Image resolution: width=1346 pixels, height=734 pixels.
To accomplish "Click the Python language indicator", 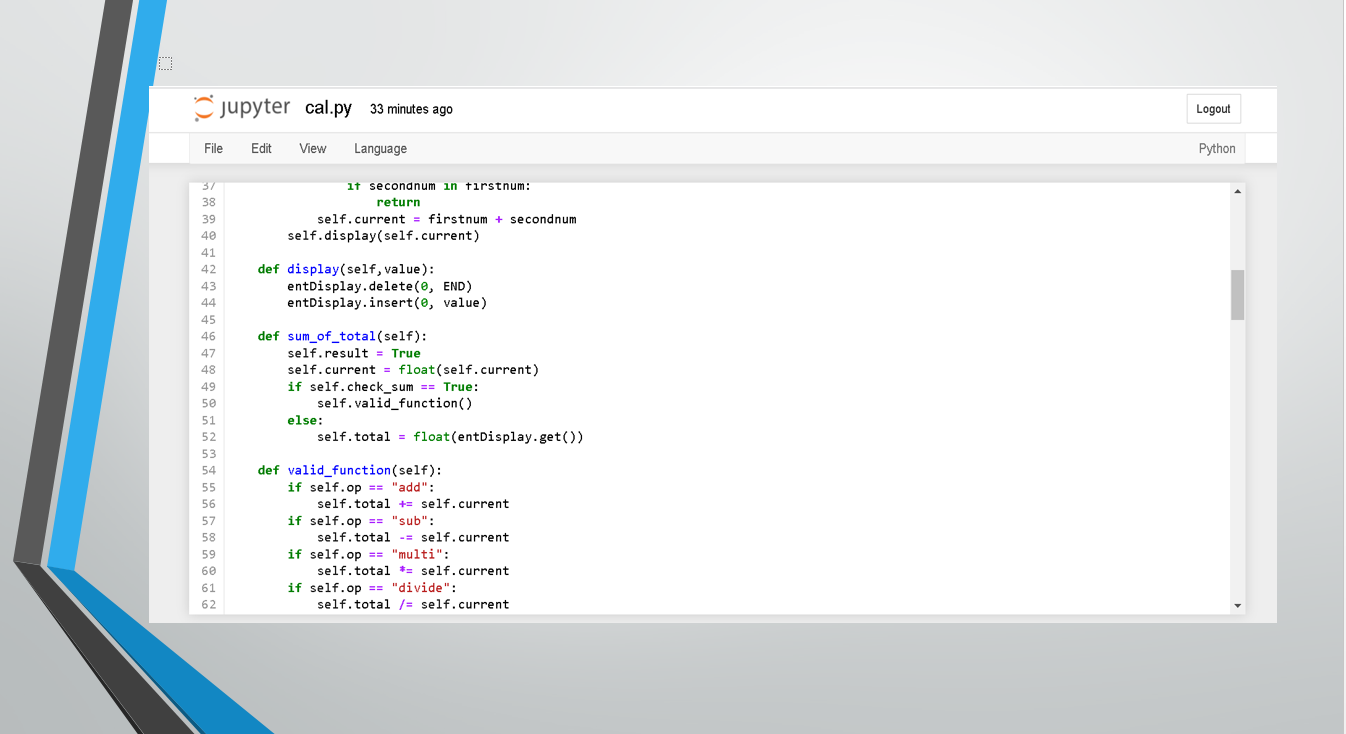I will (x=1217, y=148).
